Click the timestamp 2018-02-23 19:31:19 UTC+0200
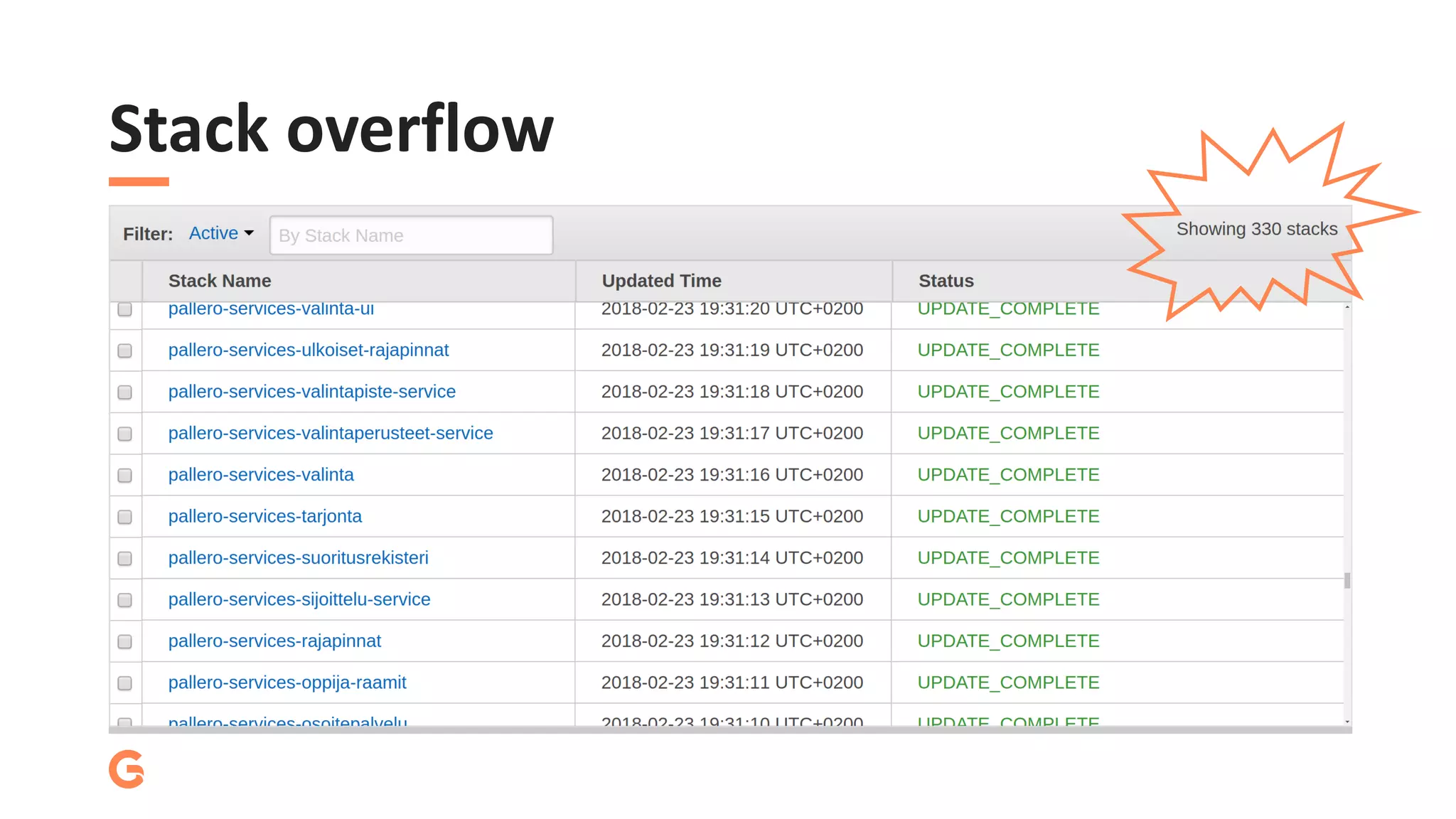1456x819 pixels. pos(732,350)
